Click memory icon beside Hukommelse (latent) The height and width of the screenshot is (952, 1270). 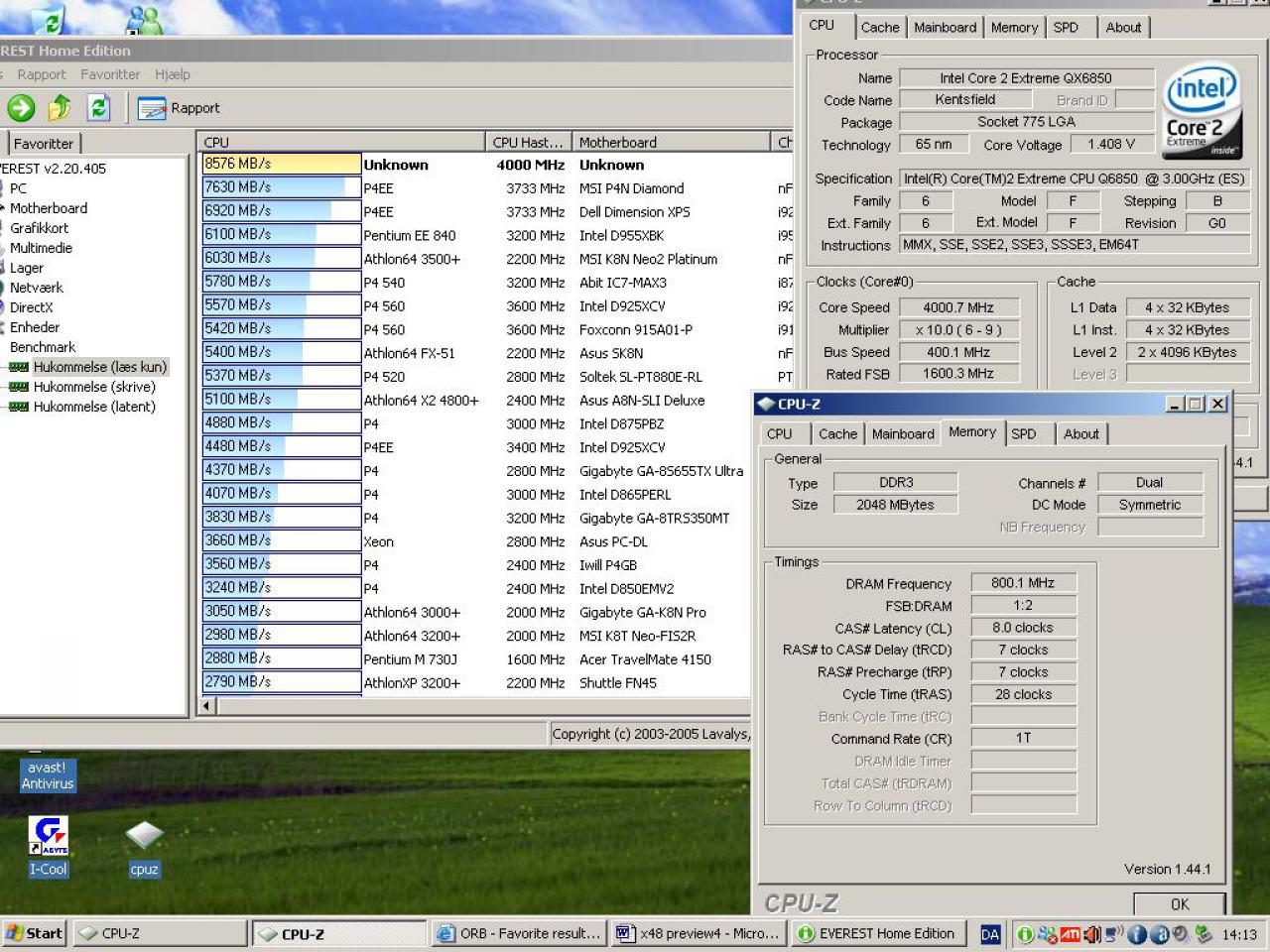click(18, 407)
